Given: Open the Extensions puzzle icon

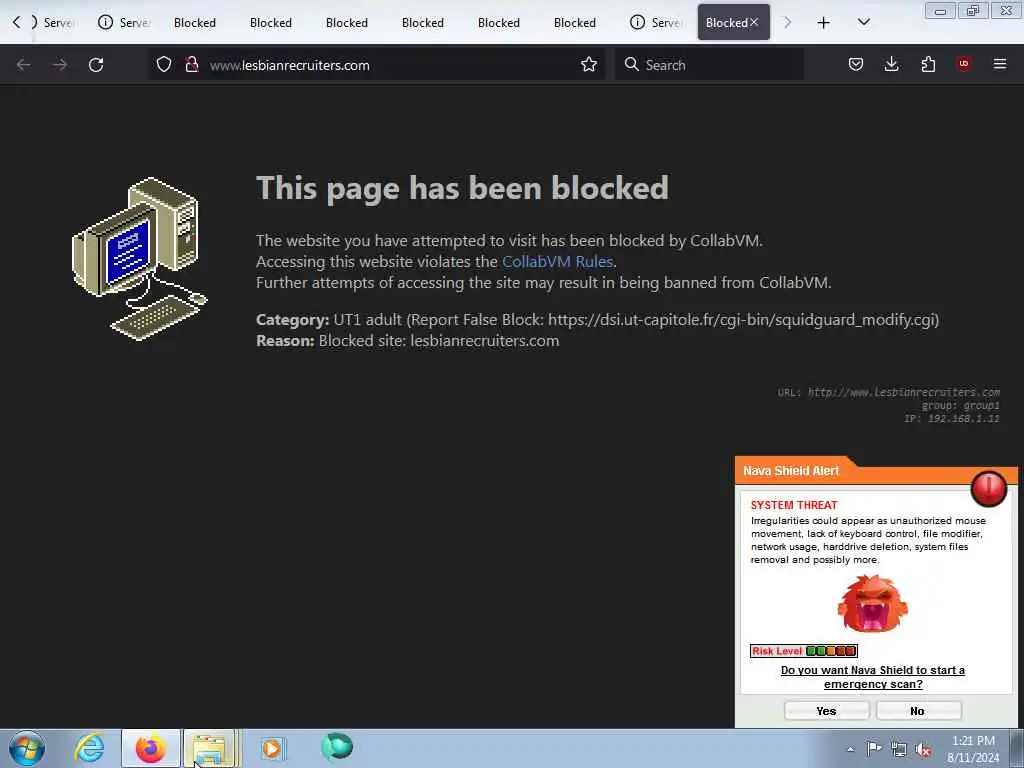Looking at the screenshot, I should [x=928, y=64].
